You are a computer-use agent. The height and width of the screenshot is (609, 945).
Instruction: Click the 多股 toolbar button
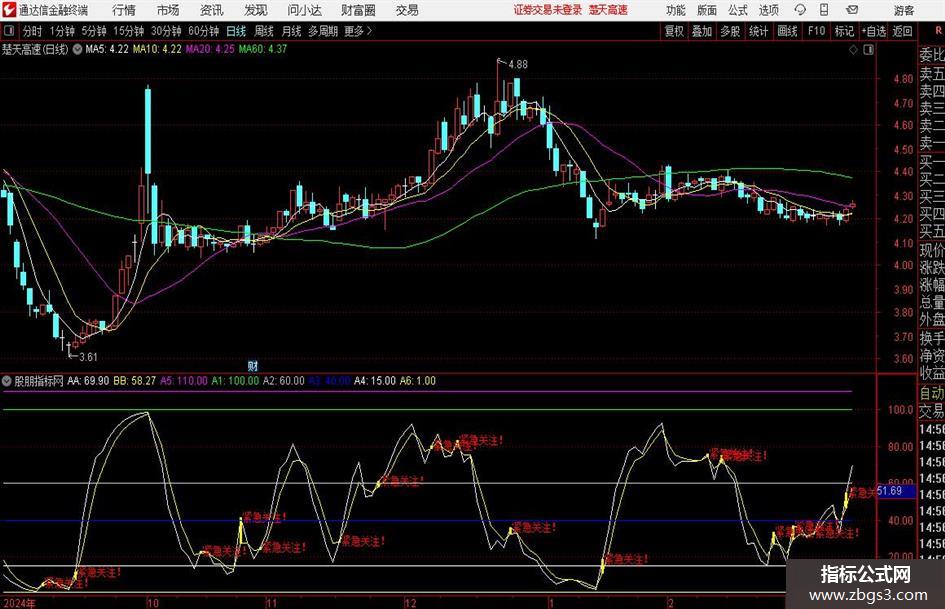pyautogui.click(x=730, y=31)
